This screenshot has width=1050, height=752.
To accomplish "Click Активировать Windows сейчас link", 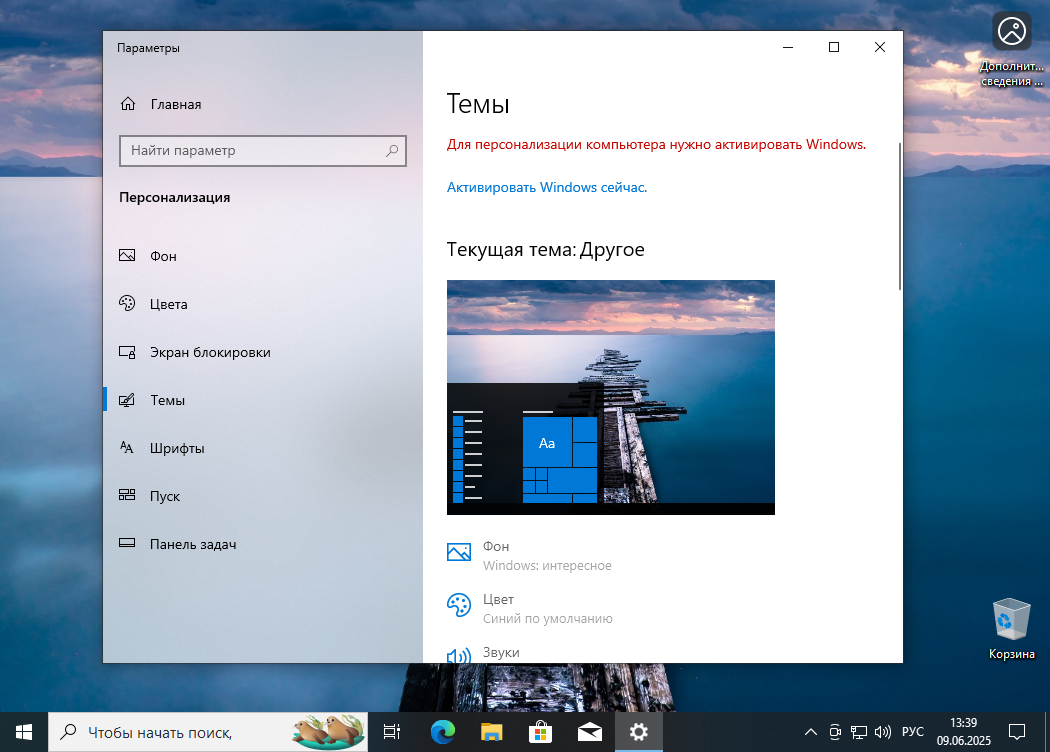I will tap(545, 188).
